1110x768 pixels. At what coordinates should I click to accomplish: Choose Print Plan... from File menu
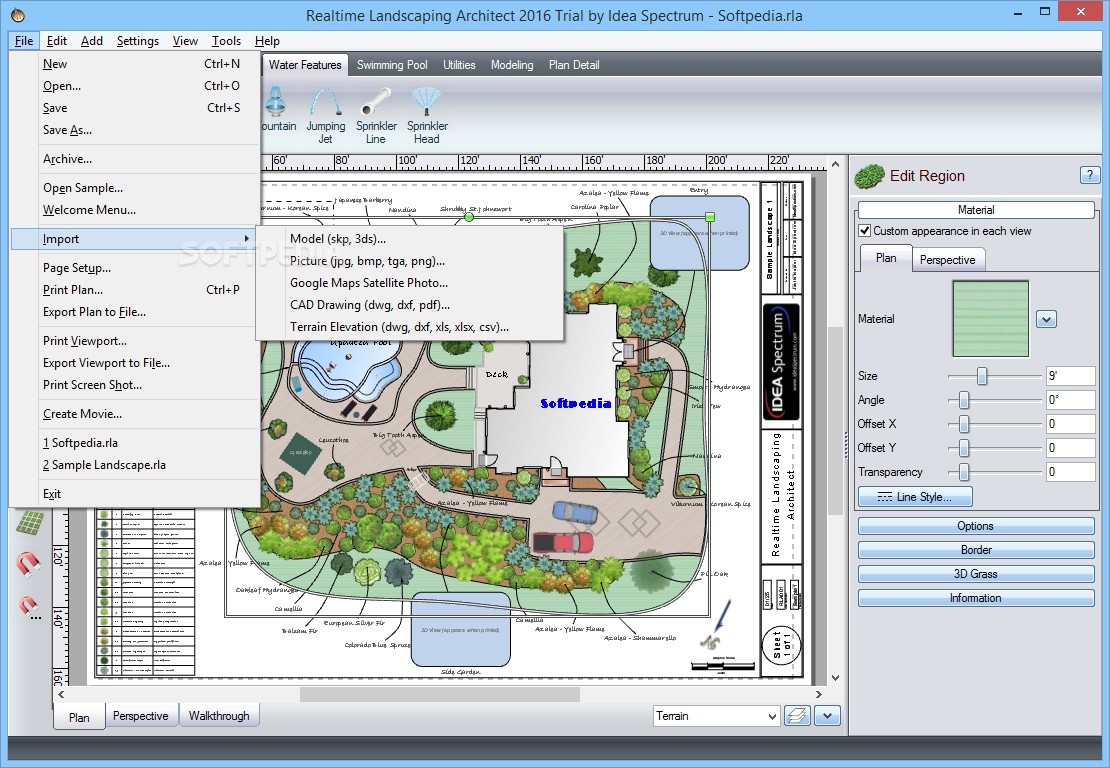(x=135, y=290)
